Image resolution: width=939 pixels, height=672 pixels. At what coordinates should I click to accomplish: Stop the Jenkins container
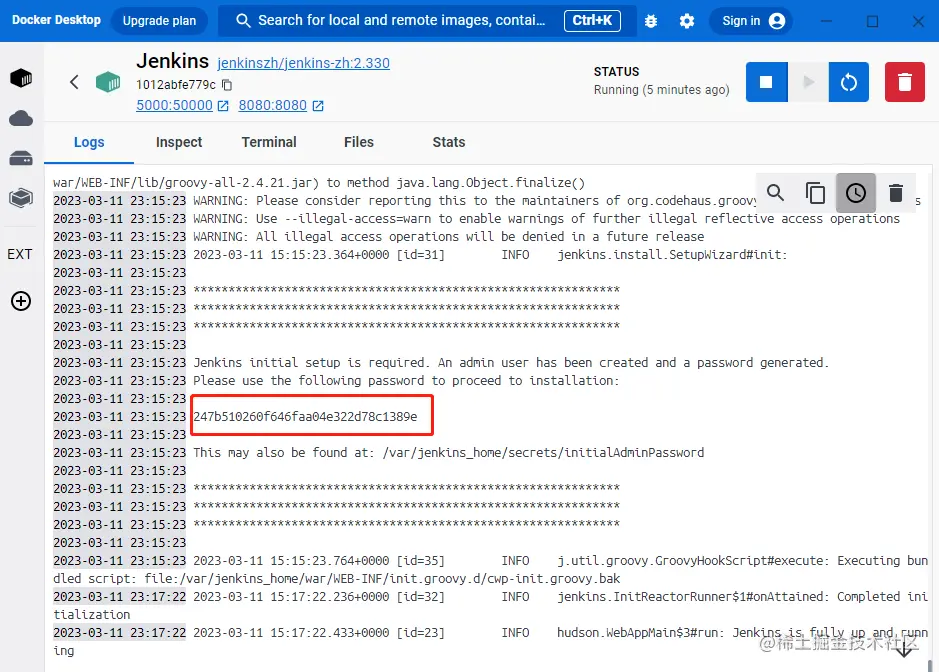pyautogui.click(x=766, y=82)
